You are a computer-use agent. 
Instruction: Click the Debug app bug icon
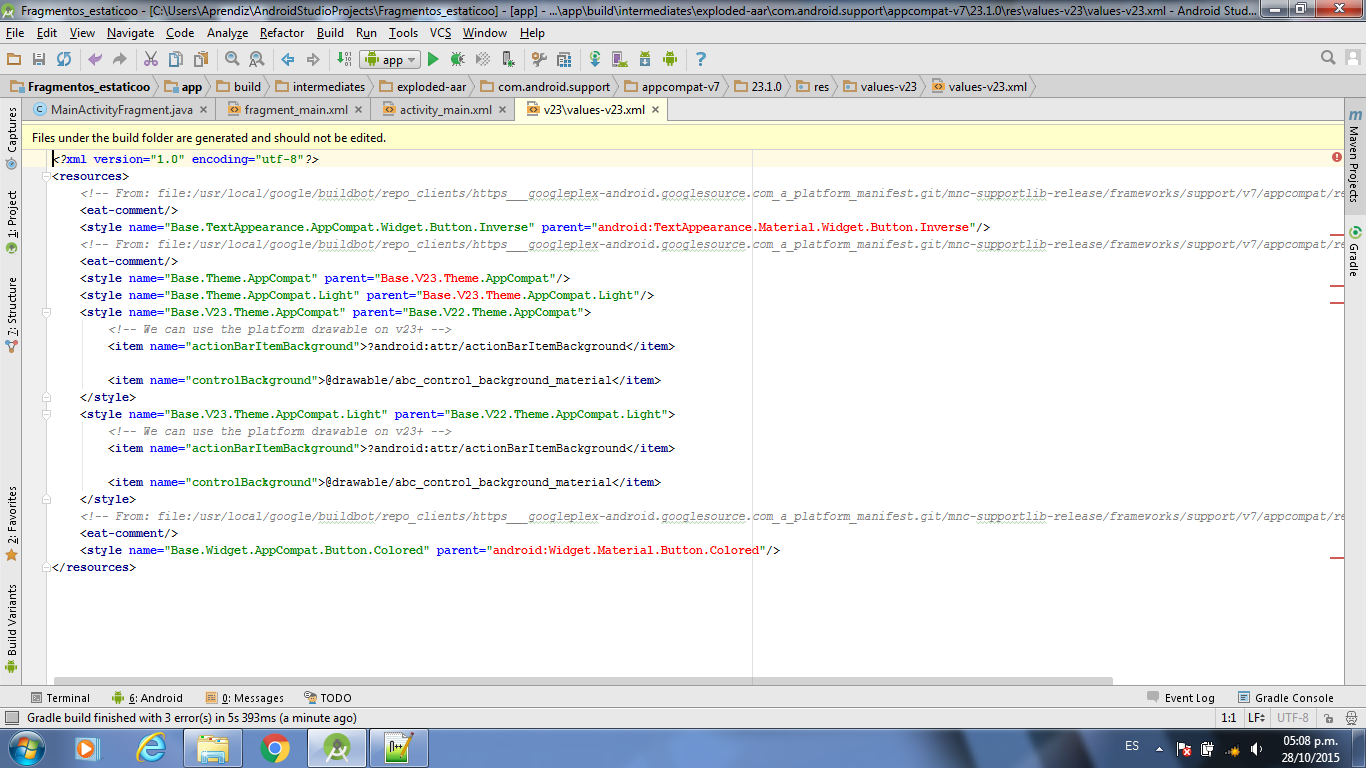pyautogui.click(x=457, y=60)
